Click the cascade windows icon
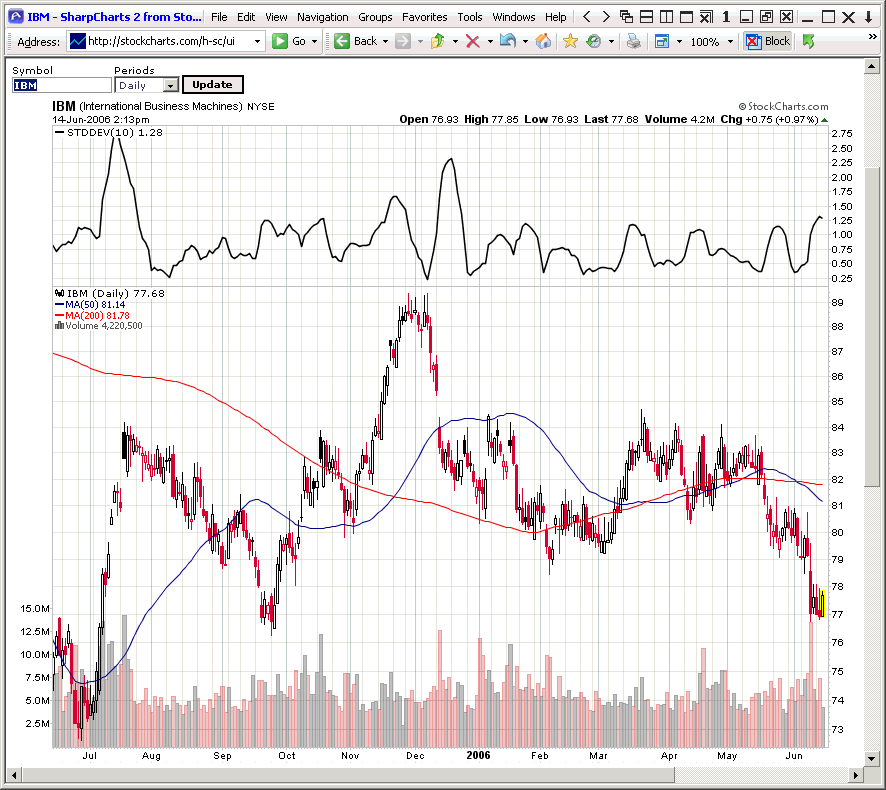 coord(626,17)
